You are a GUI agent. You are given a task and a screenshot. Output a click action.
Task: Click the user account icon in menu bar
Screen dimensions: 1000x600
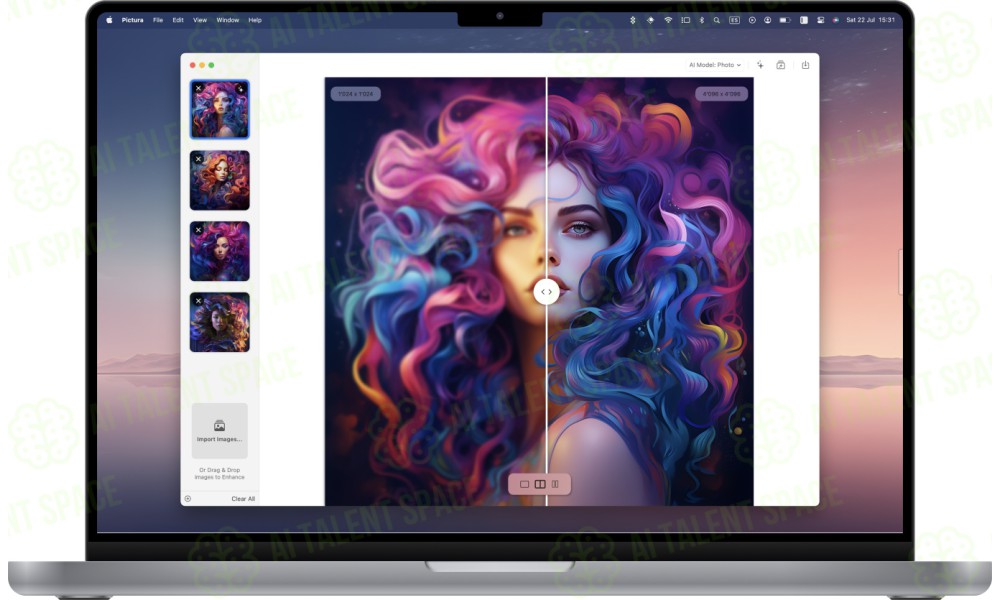767,20
